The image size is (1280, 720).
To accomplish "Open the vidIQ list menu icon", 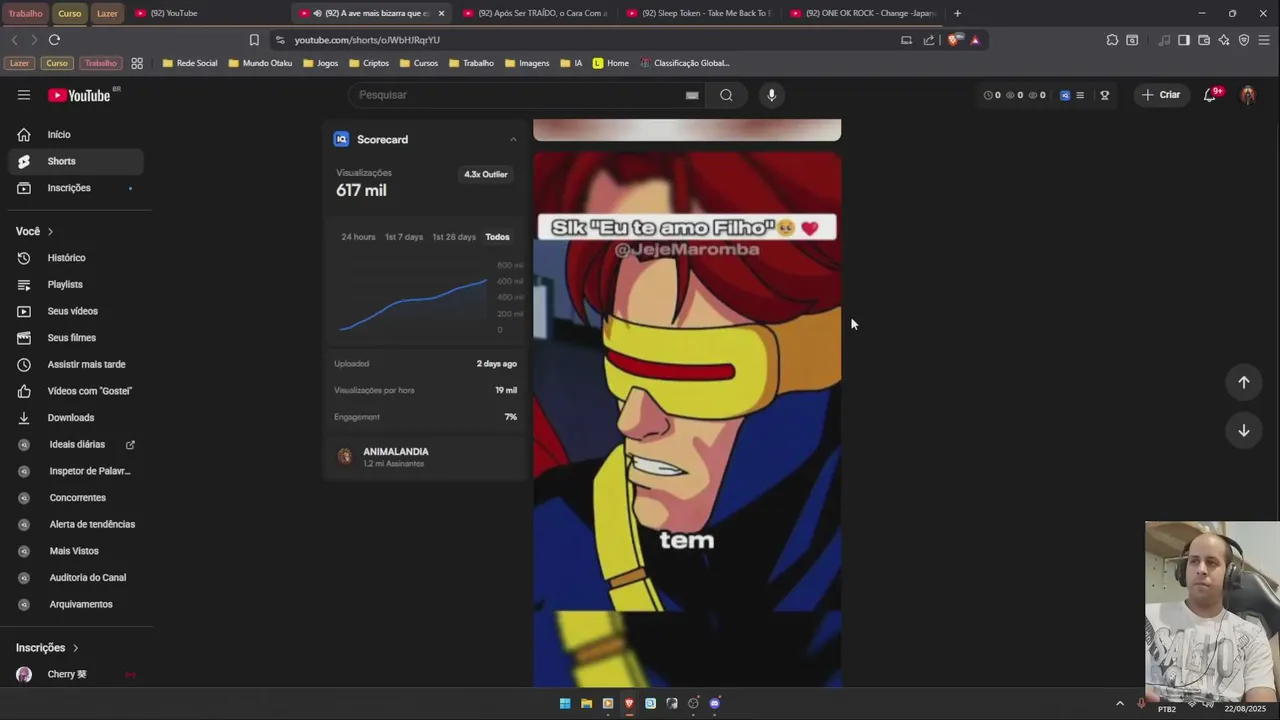I will [1080, 95].
